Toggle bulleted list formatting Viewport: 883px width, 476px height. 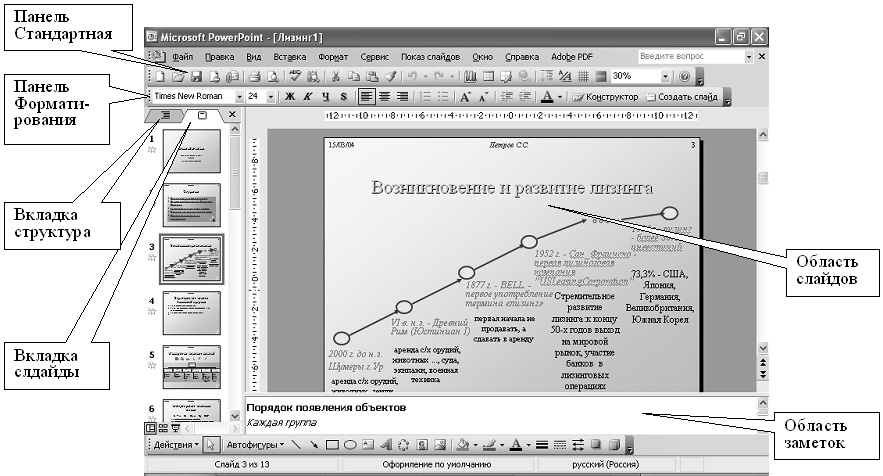click(x=443, y=97)
